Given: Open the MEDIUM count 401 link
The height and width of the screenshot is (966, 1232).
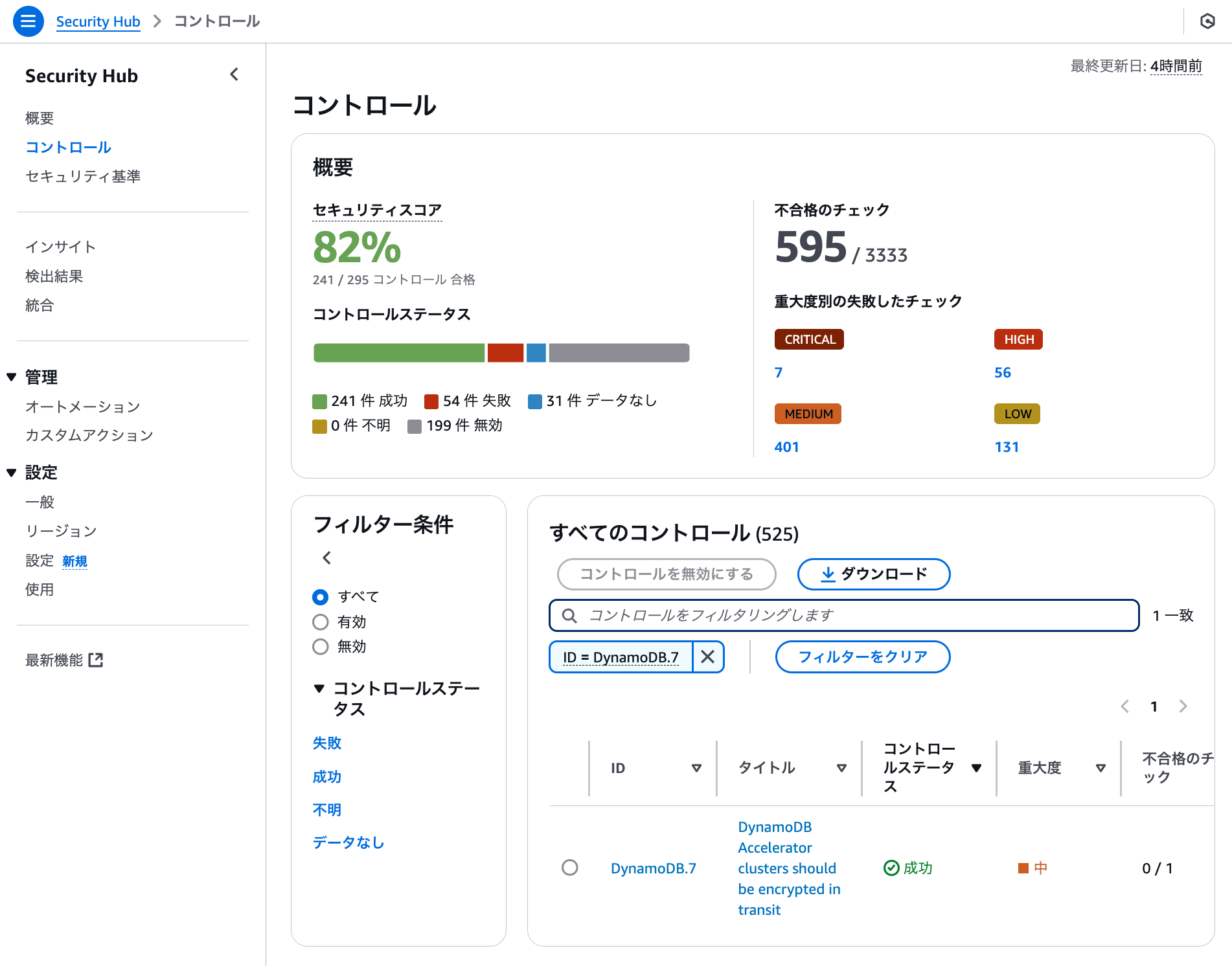Looking at the screenshot, I should click(786, 447).
